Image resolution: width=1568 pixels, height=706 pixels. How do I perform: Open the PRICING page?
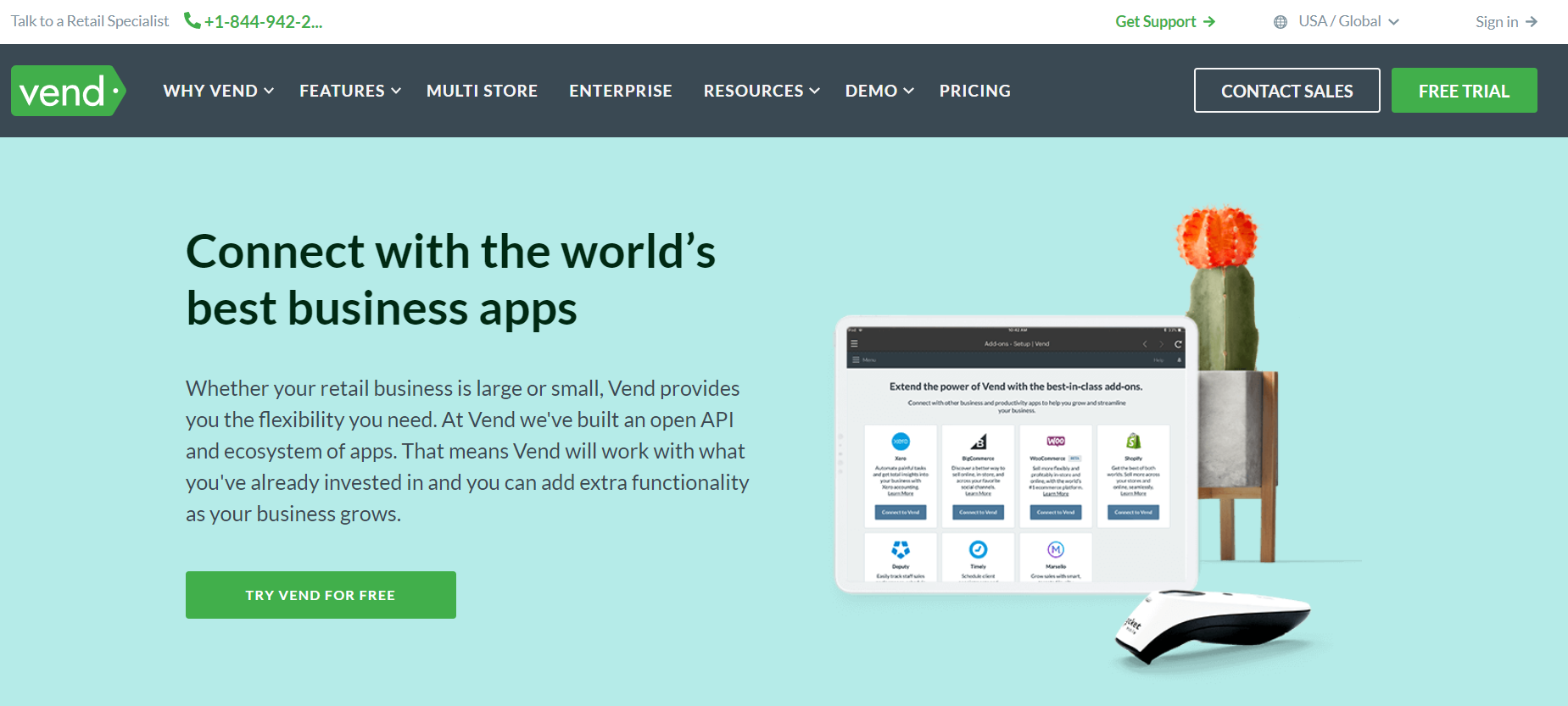975,91
